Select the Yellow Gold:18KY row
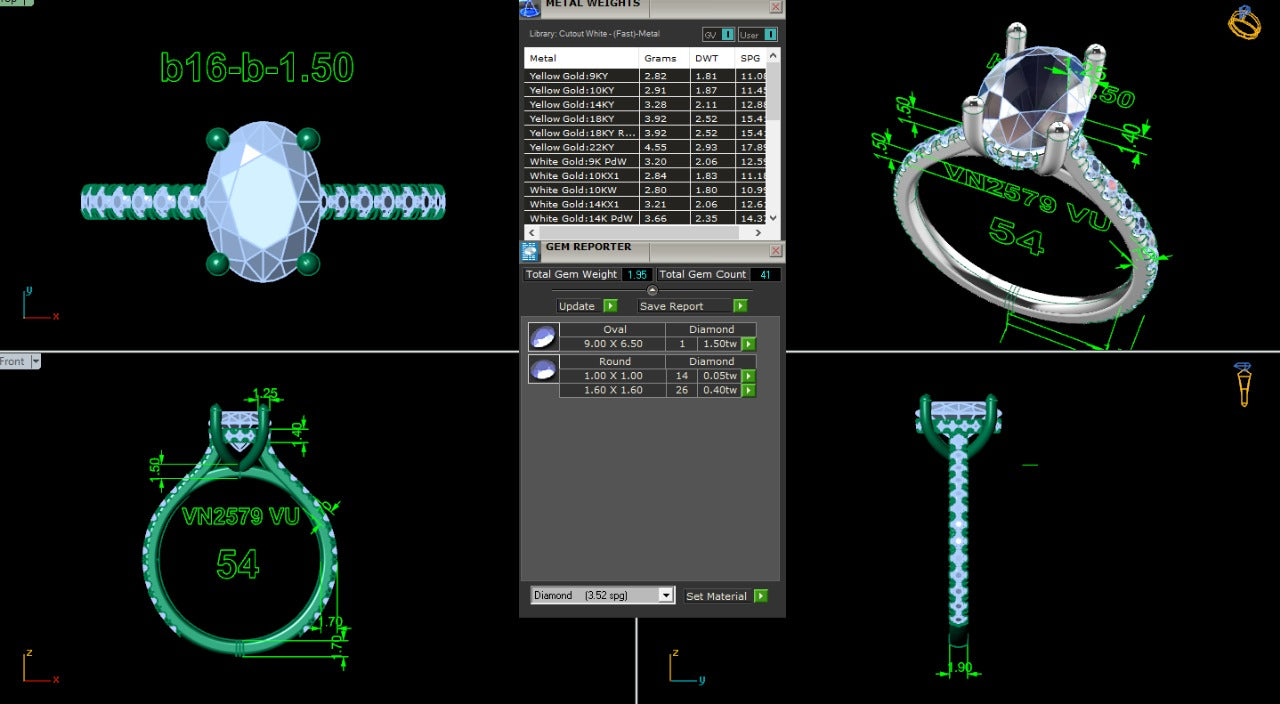Viewport: 1280px width, 704px height. (646, 118)
